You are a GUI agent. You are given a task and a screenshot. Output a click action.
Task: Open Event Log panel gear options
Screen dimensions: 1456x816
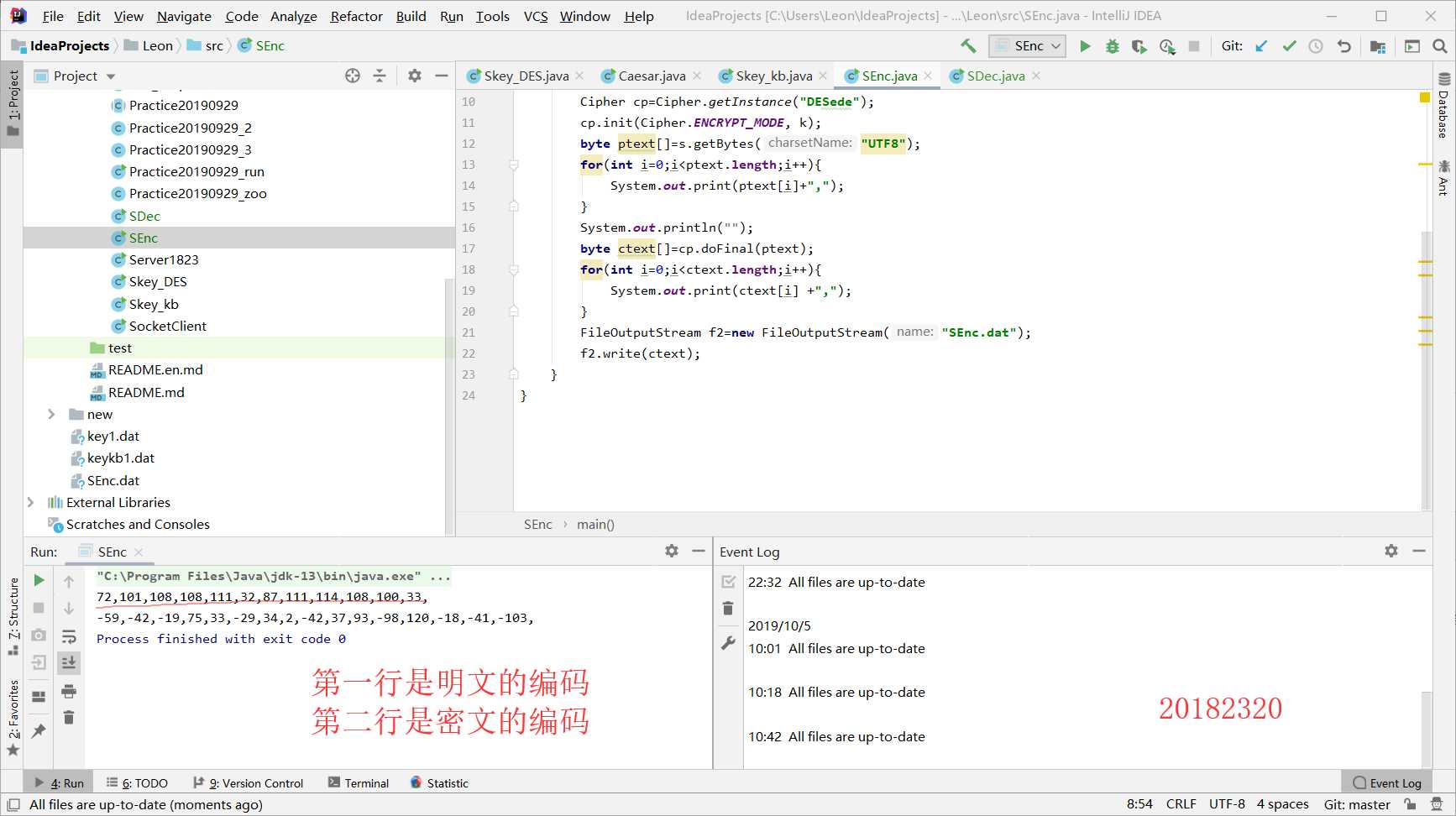tap(1391, 551)
